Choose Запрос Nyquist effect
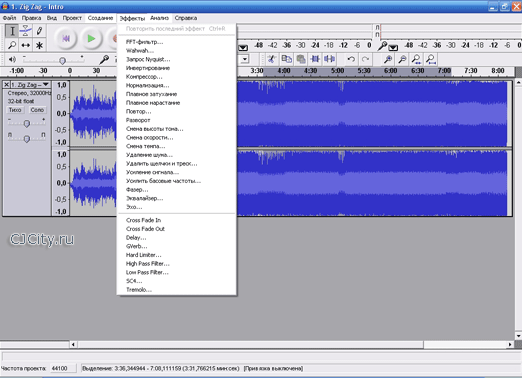Image resolution: width=522 pixels, height=378 pixels. tap(177, 59)
